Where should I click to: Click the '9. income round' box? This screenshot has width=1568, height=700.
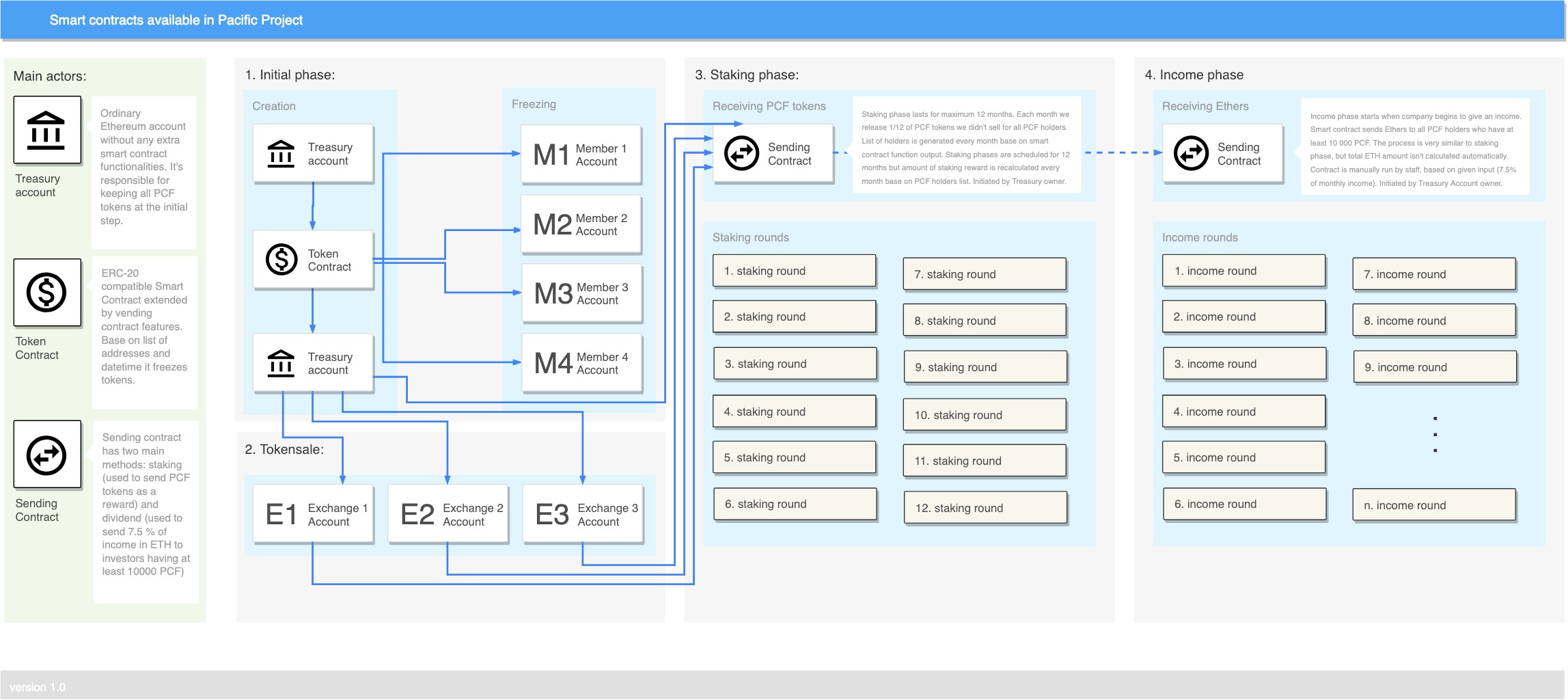[1435, 367]
